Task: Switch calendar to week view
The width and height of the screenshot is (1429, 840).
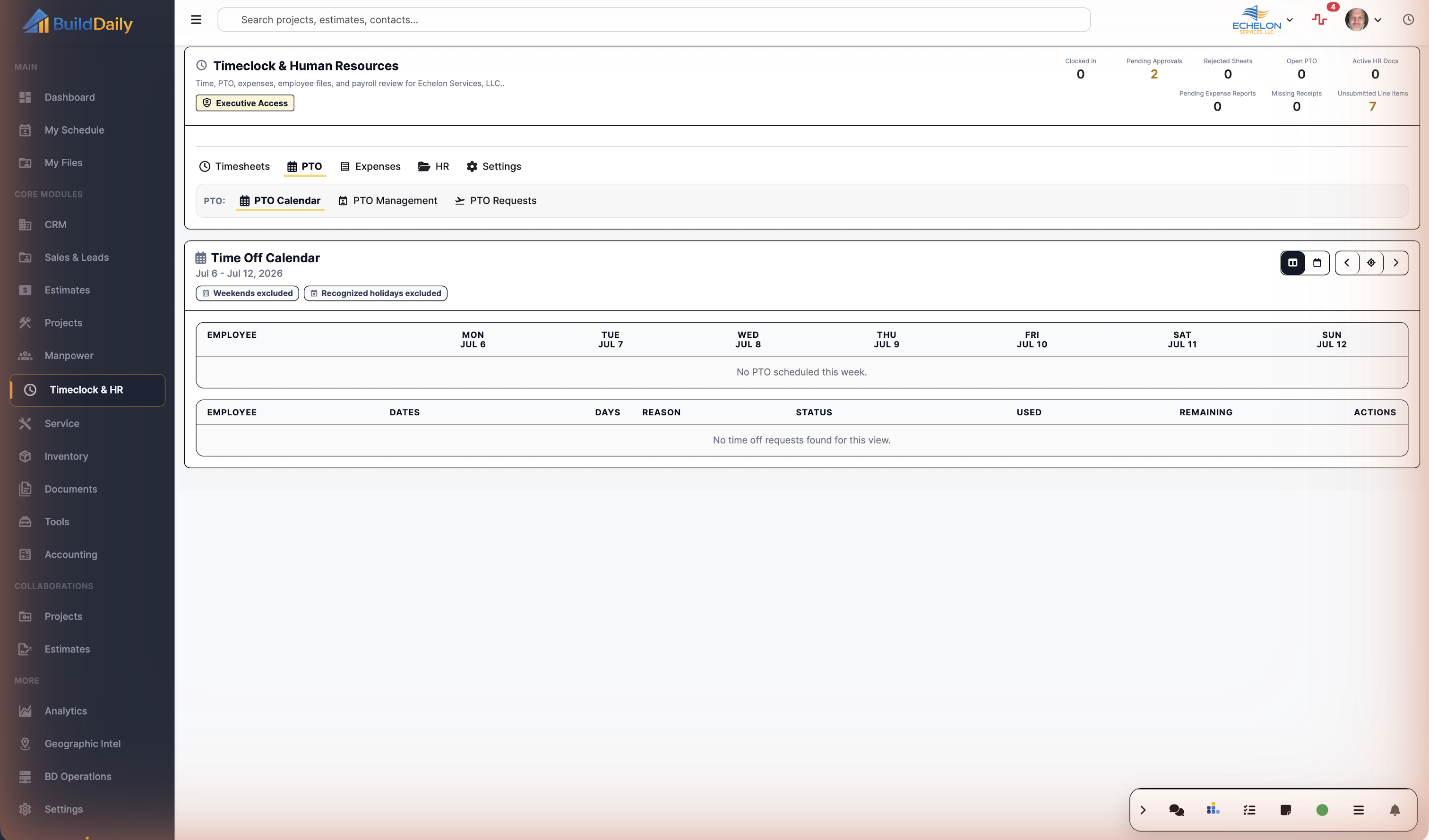Action: pyautogui.click(x=1293, y=263)
